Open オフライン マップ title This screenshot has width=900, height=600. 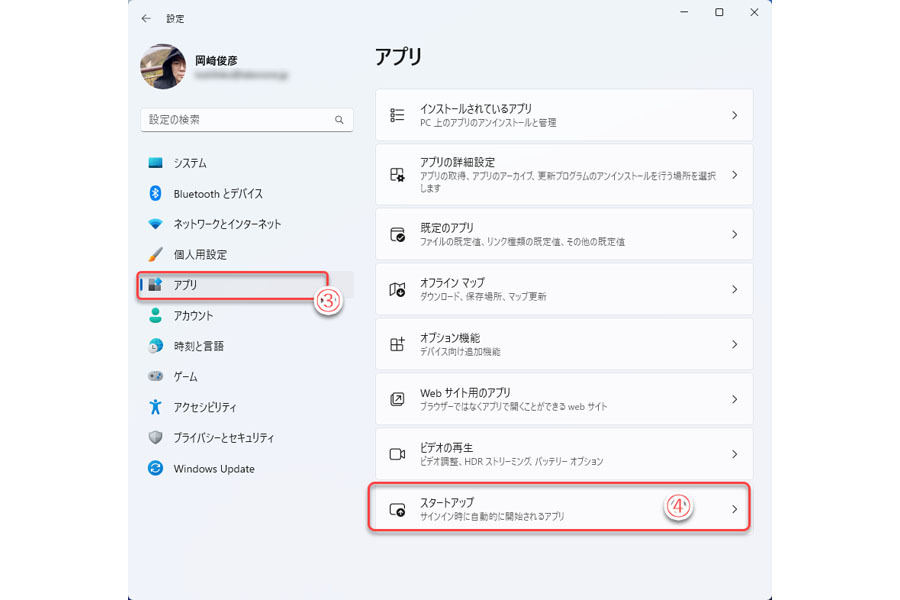click(452, 282)
